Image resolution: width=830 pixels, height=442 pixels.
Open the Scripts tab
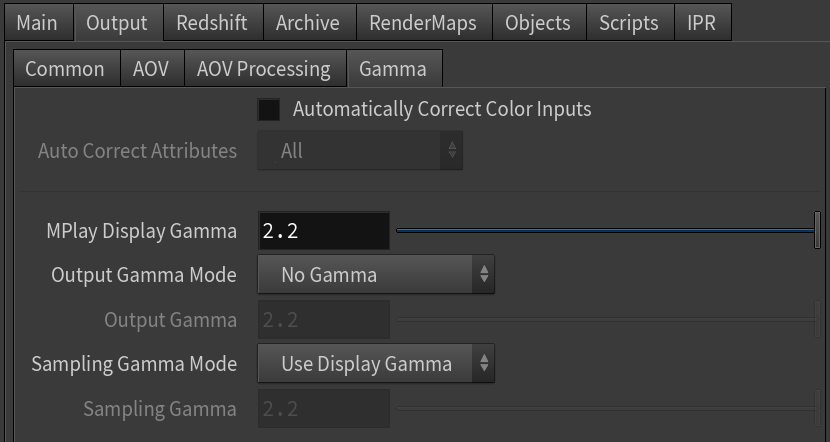click(x=630, y=22)
